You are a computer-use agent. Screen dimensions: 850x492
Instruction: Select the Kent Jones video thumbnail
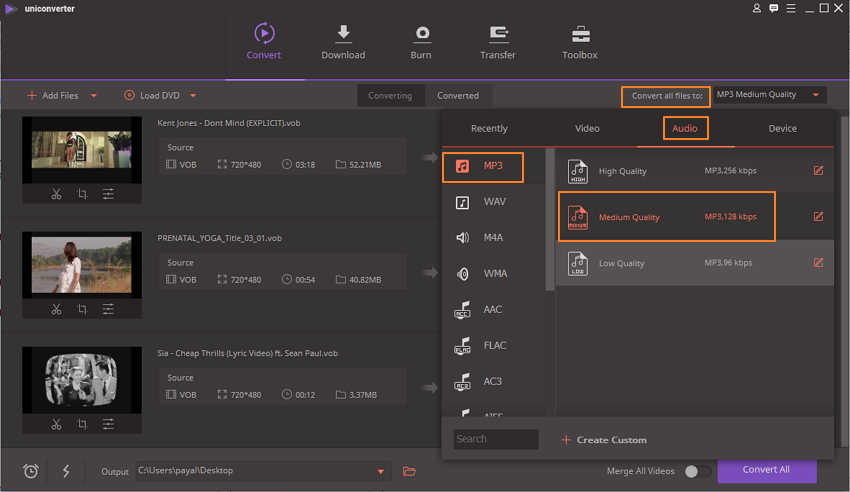81,150
